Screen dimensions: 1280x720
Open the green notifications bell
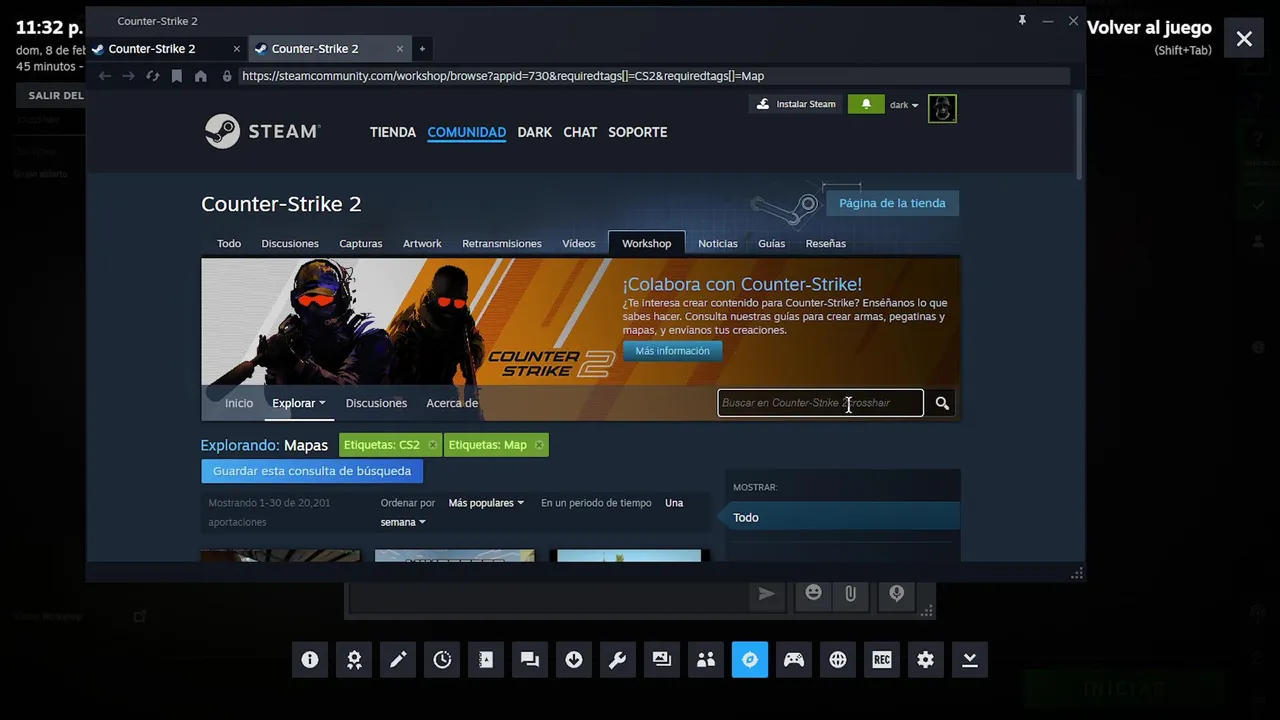[866, 104]
